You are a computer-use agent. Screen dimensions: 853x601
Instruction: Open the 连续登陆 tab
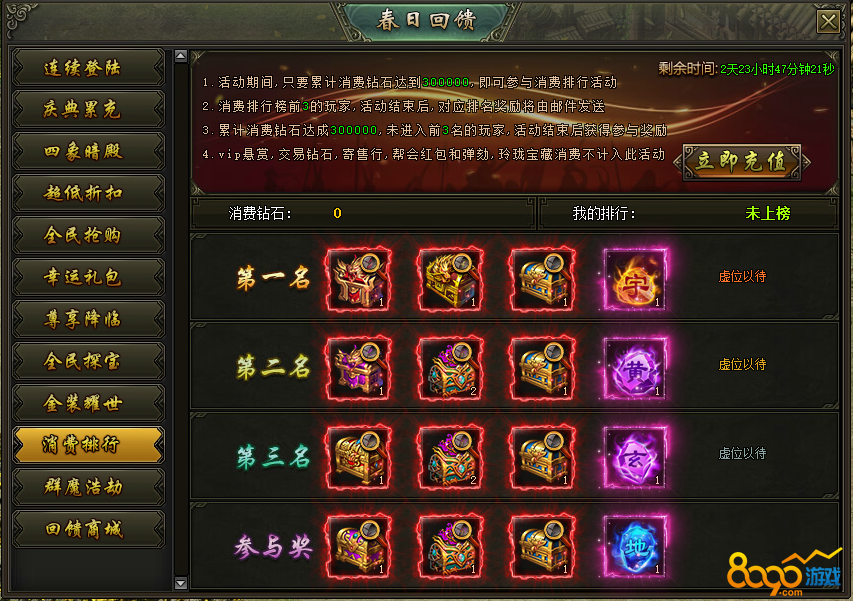(88, 68)
